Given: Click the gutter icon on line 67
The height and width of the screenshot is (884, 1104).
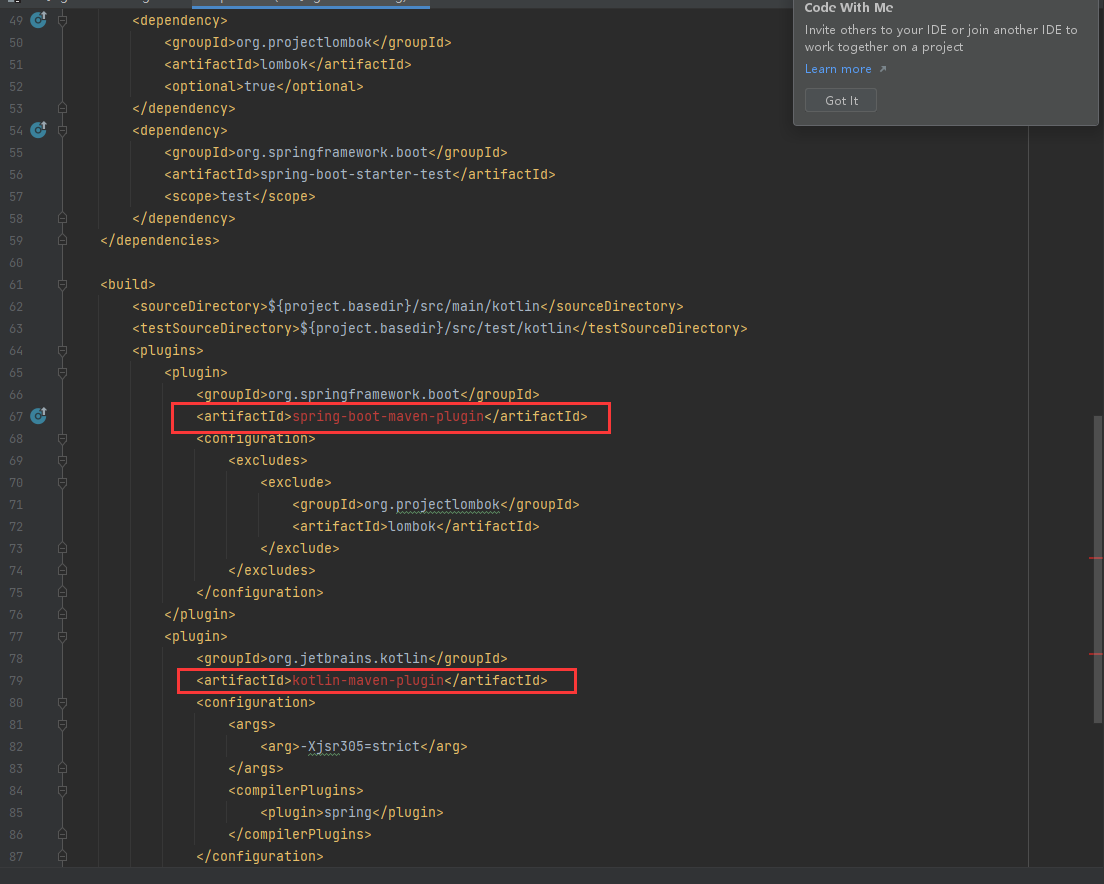Looking at the screenshot, I should pyautogui.click(x=39, y=415).
